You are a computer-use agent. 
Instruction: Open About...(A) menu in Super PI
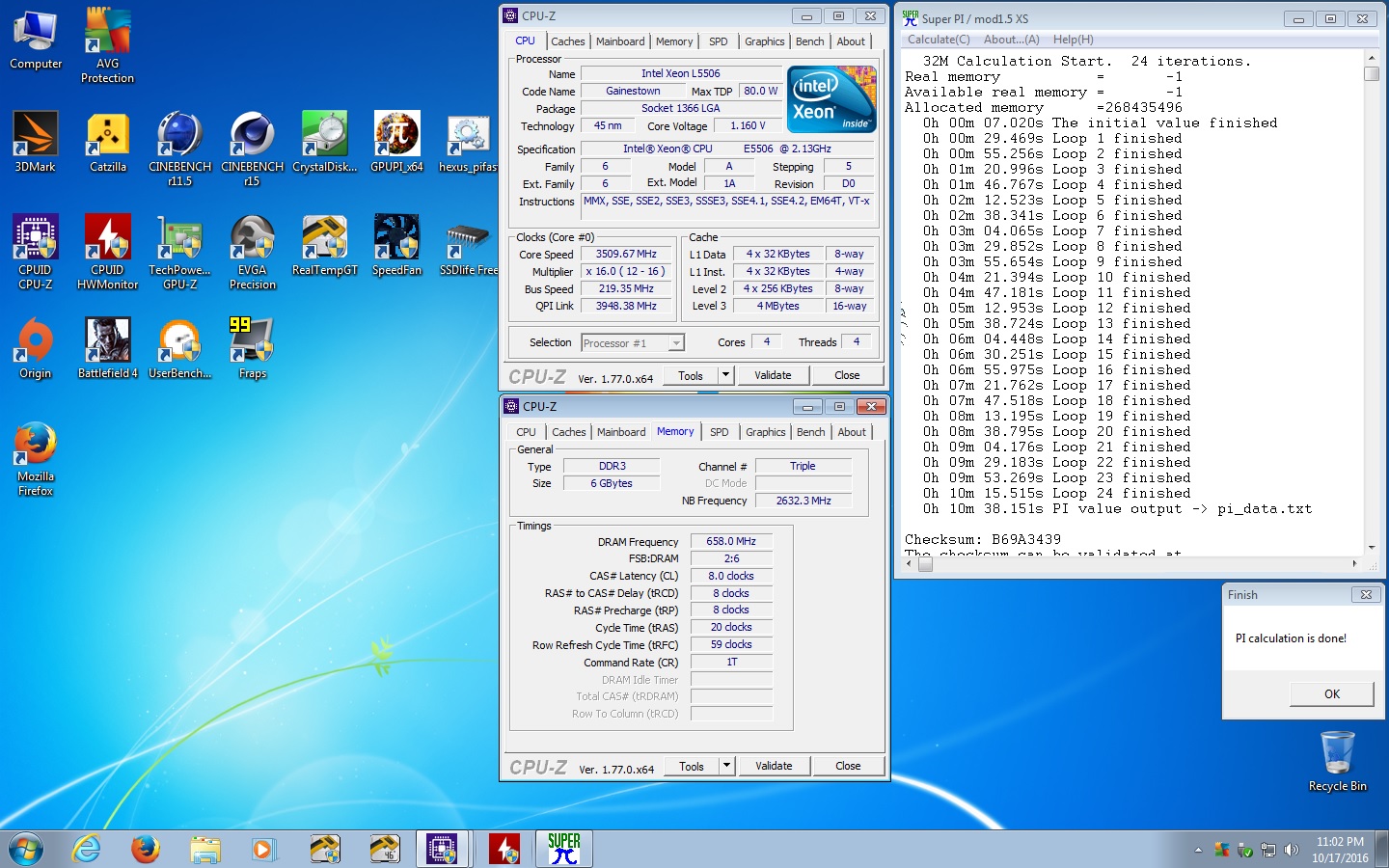tap(1012, 40)
